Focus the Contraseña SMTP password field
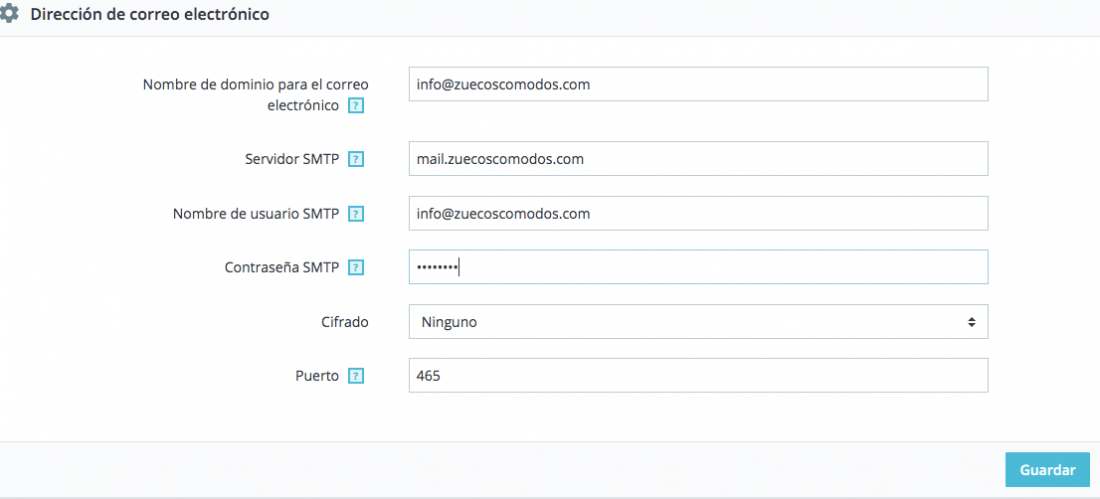 (x=698, y=267)
